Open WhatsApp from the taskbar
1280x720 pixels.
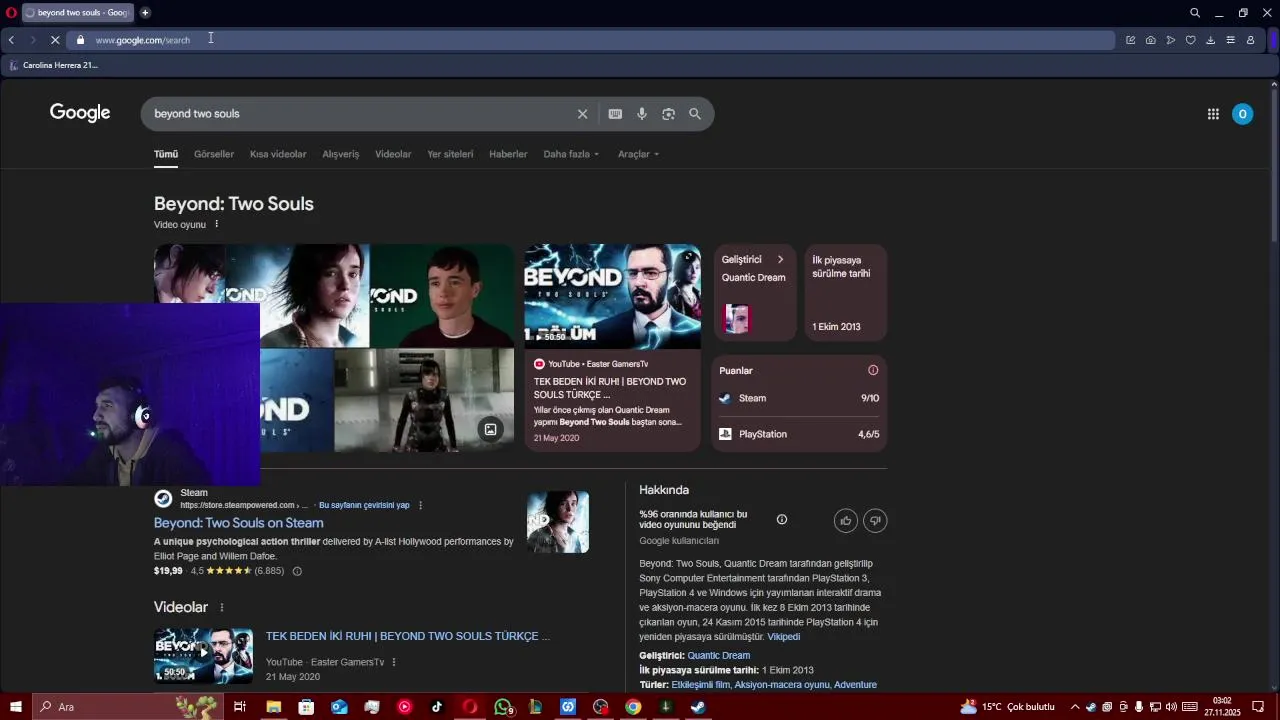tap(503, 707)
